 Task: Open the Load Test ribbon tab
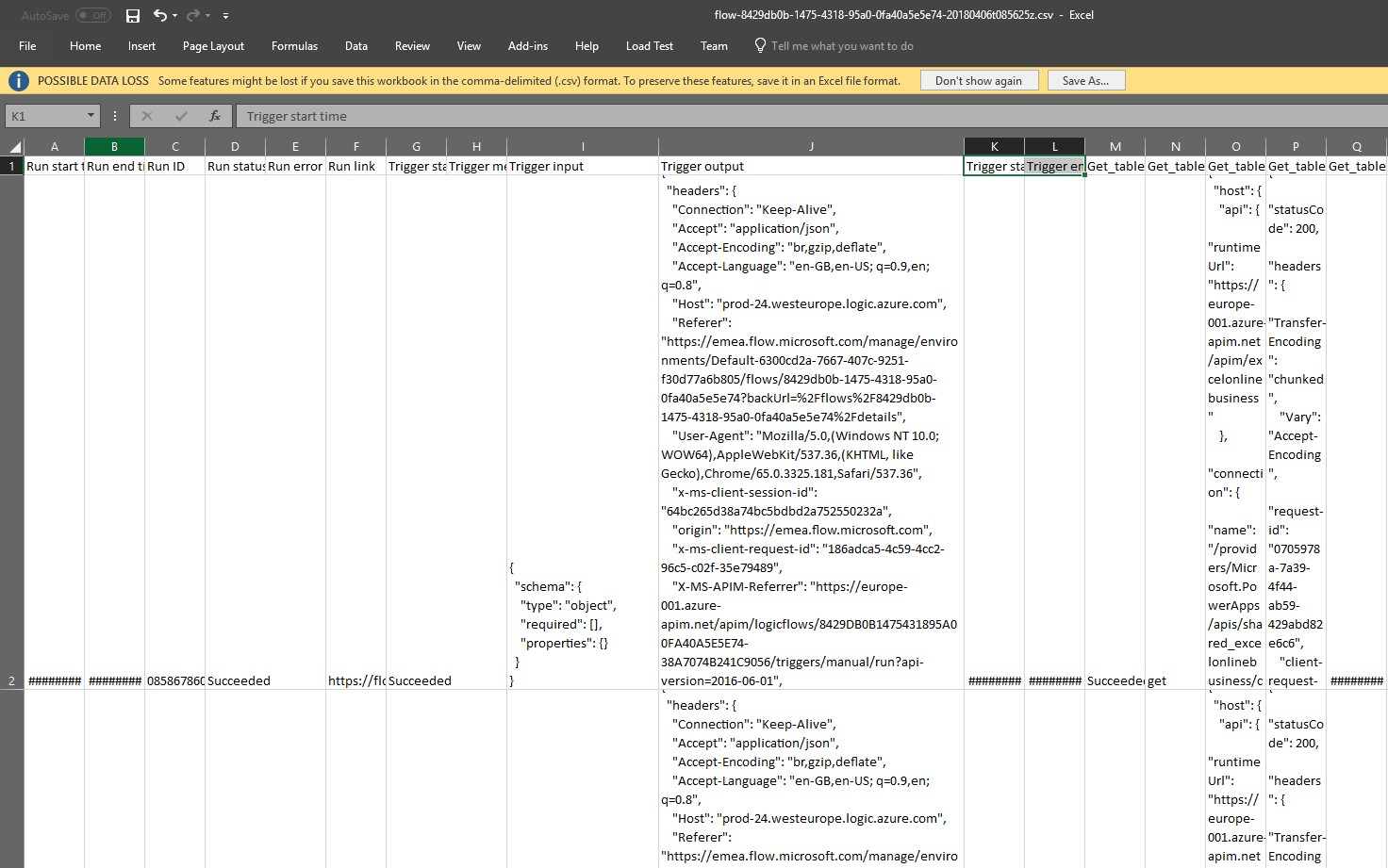[x=650, y=45]
